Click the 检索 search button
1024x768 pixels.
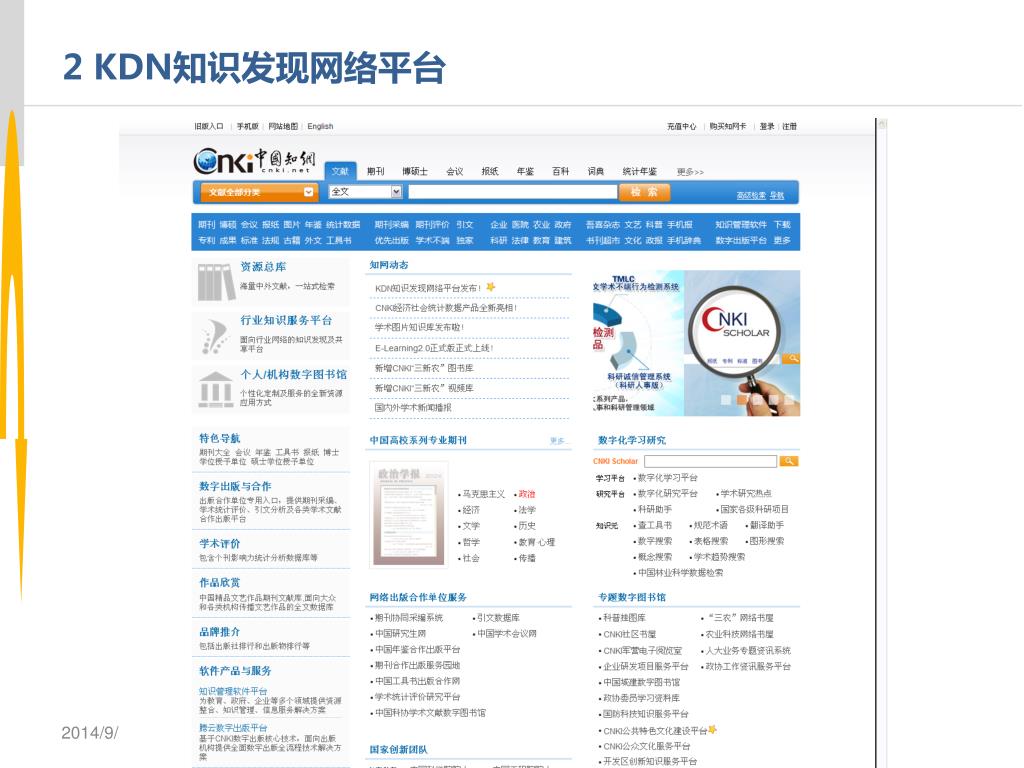[x=644, y=191]
